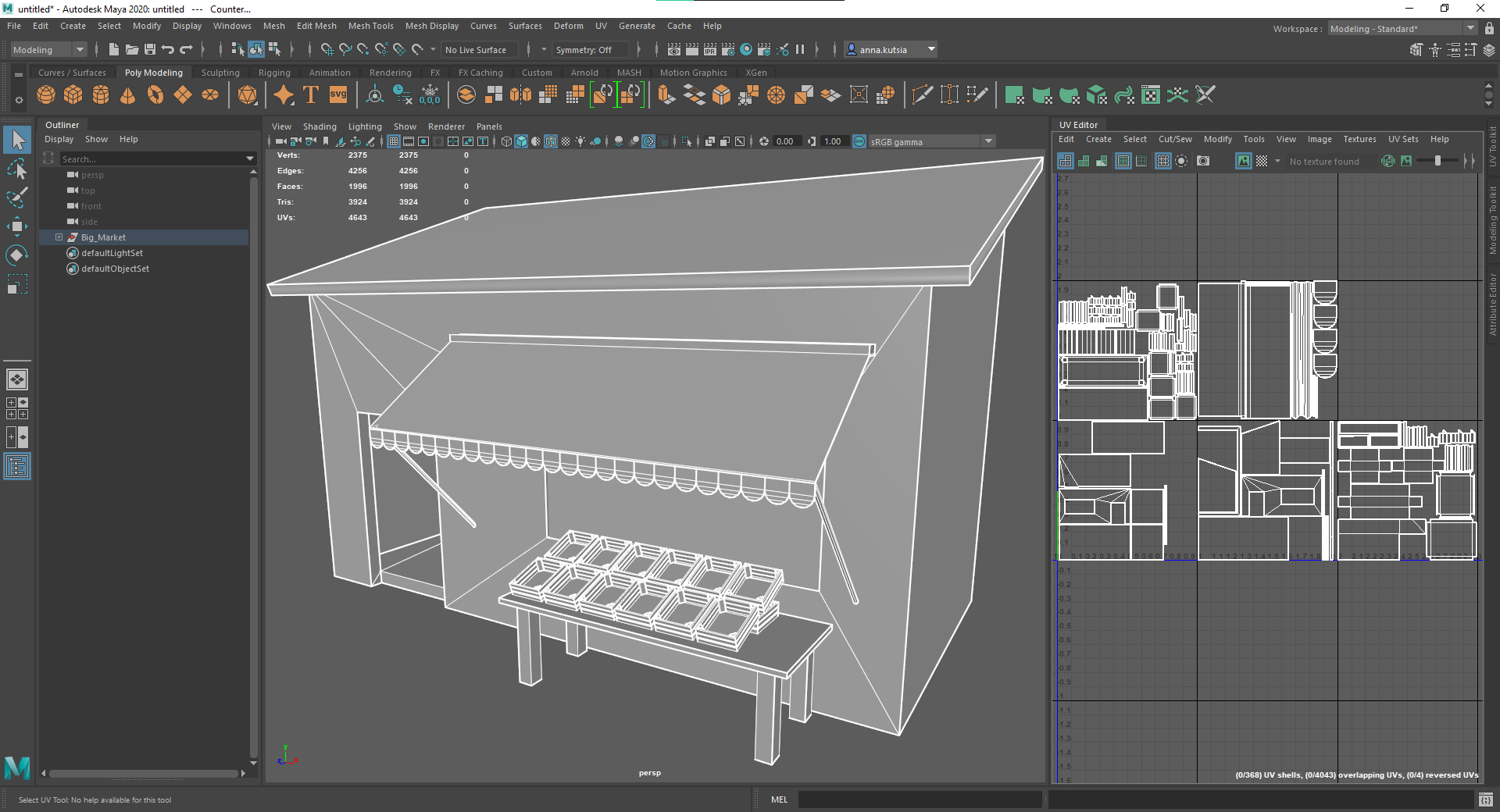Click the SVG import shelf icon
Viewport: 1500px width, 812px height.
point(338,95)
